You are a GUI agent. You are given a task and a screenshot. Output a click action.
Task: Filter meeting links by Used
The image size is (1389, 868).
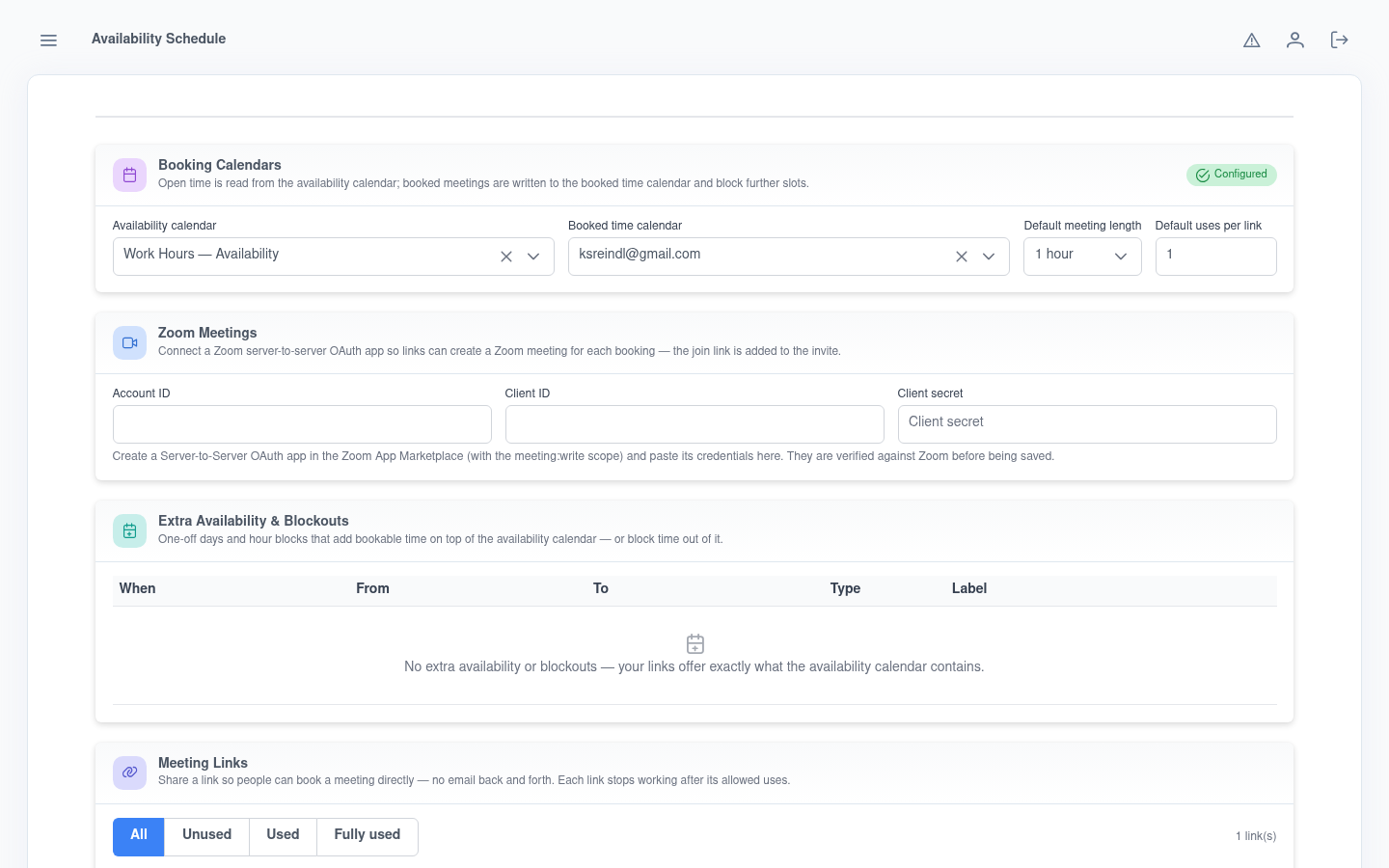click(x=283, y=836)
